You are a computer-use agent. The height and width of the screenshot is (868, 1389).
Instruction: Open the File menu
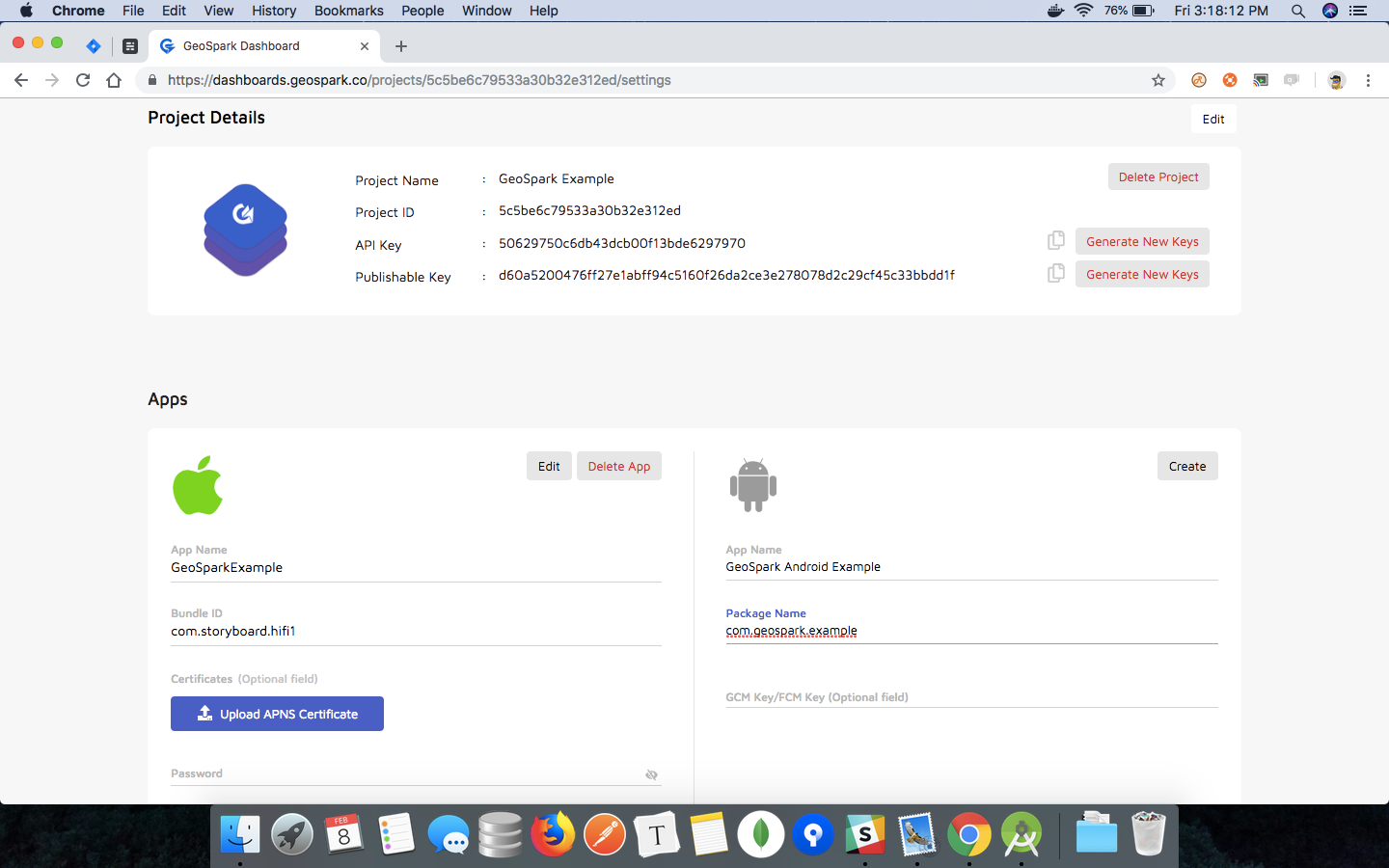pos(133,11)
